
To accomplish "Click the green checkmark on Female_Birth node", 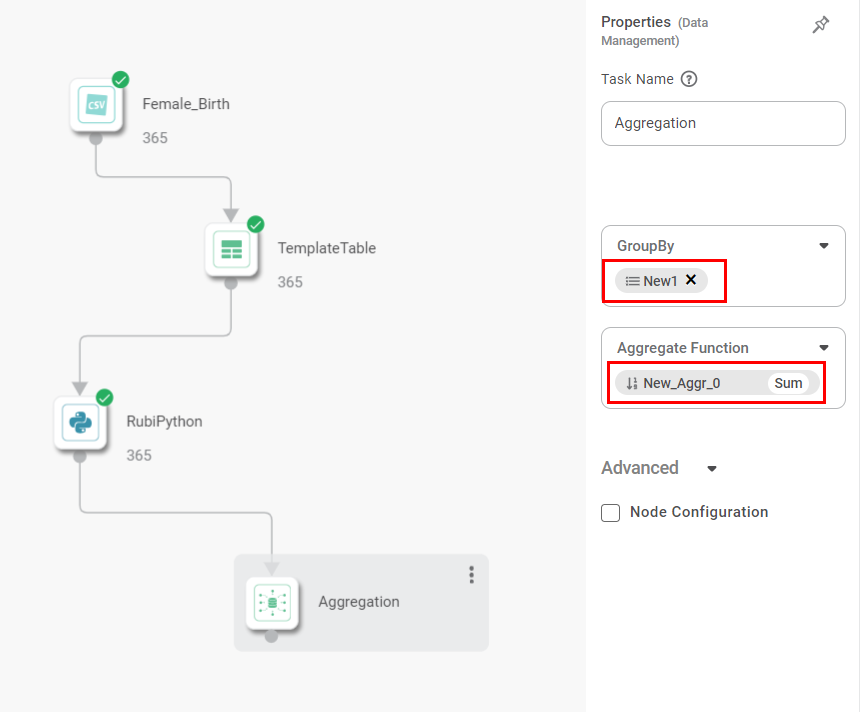I will pyautogui.click(x=121, y=79).
